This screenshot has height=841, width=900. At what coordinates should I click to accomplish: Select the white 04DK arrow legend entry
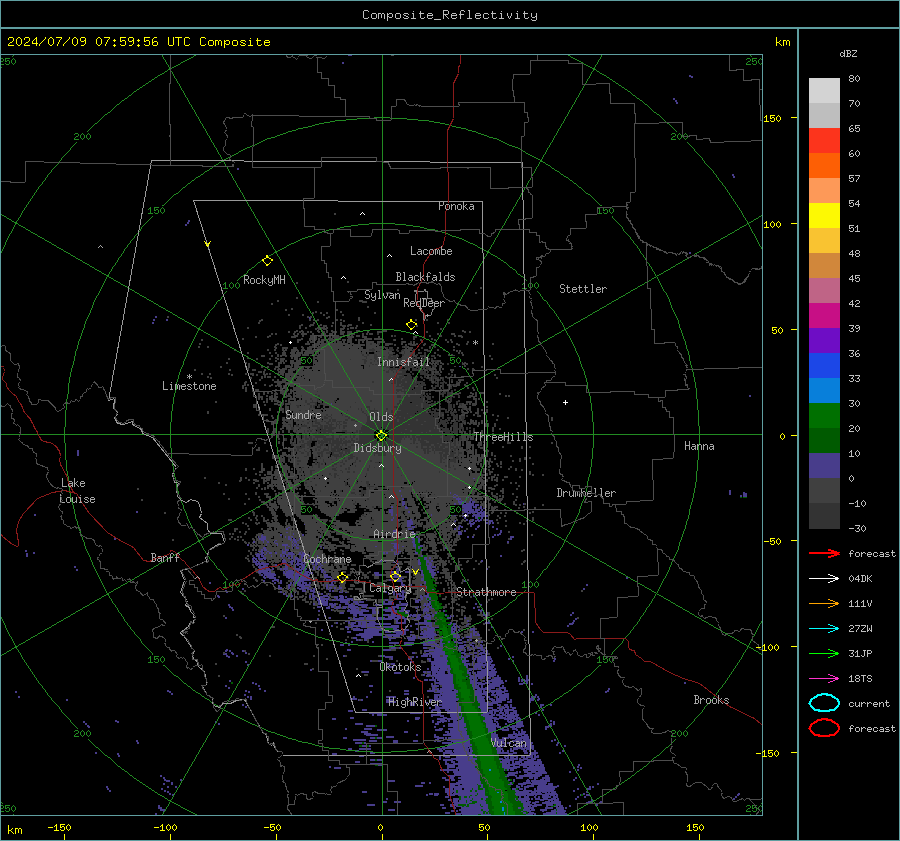[824, 578]
